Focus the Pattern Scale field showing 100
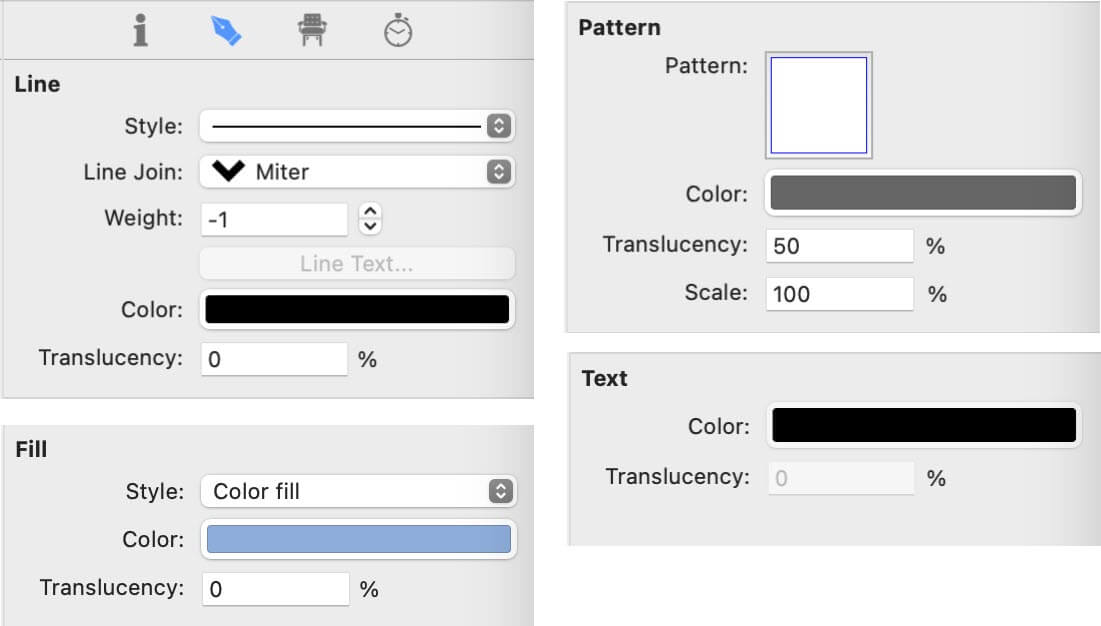The image size is (1101, 626). click(839, 294)
